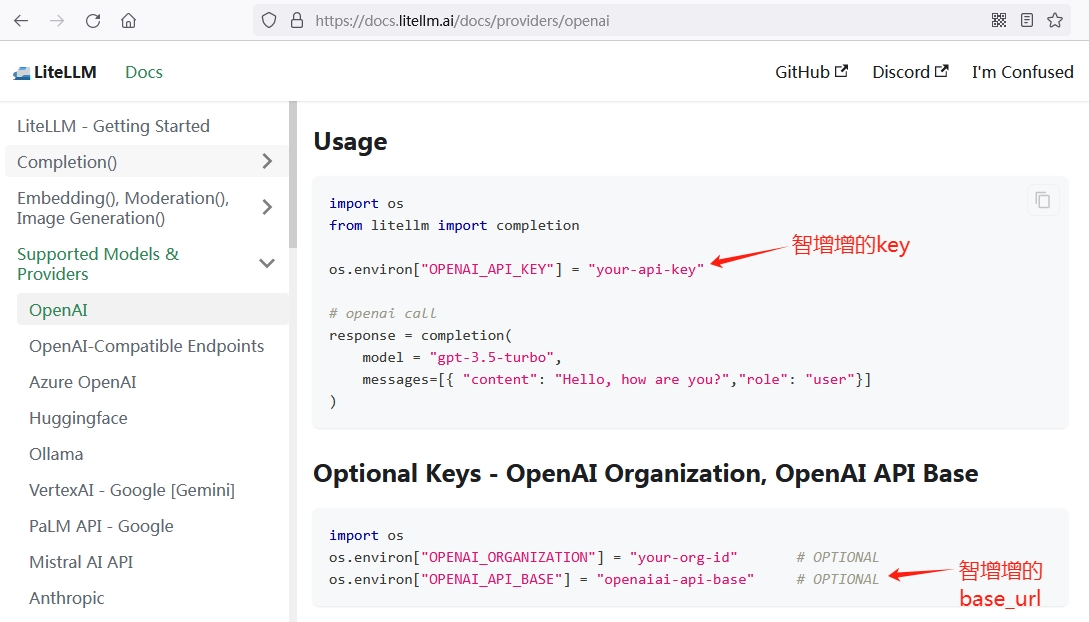Screen dimensions: 1089x622
Task: Click the shield tracking protection icon
Action: click(268, 20)
